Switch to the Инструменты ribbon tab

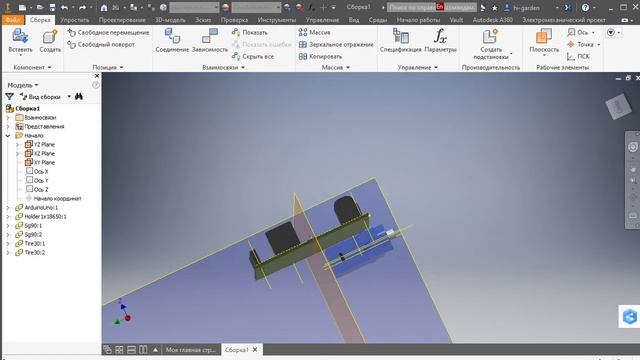click(277, 20)
